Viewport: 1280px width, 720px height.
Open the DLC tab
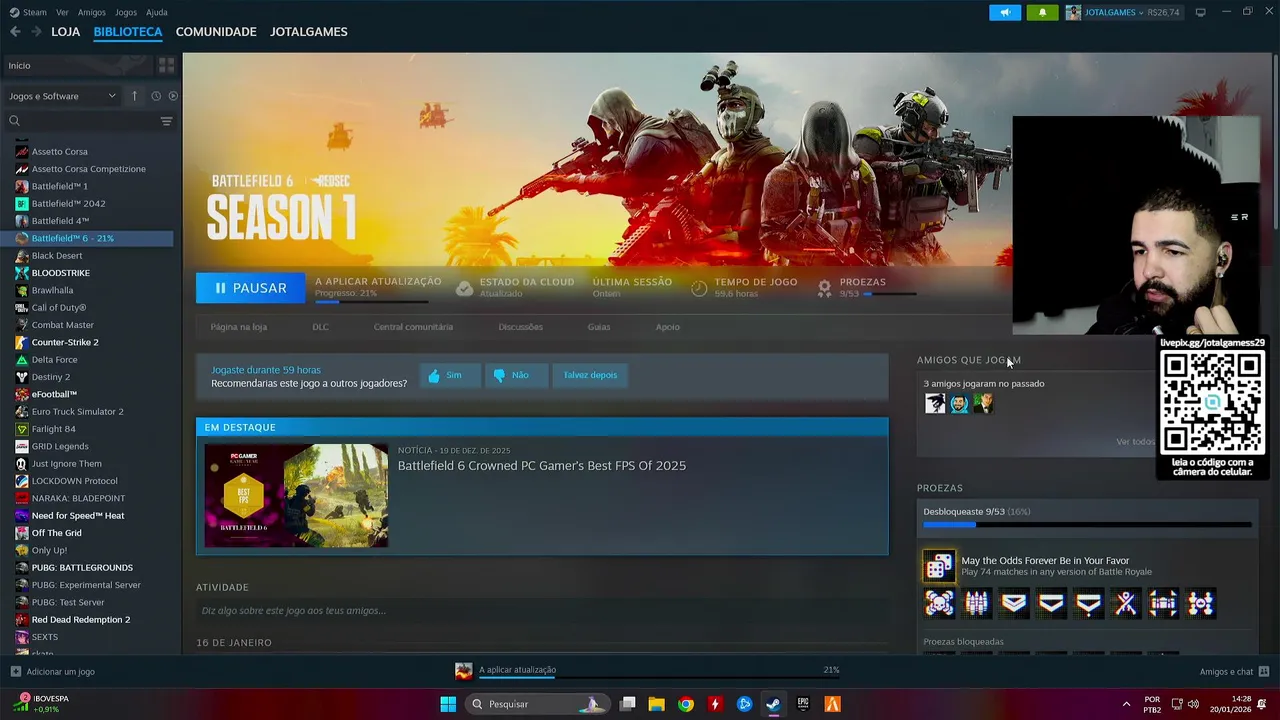click(x=320, y=327)
